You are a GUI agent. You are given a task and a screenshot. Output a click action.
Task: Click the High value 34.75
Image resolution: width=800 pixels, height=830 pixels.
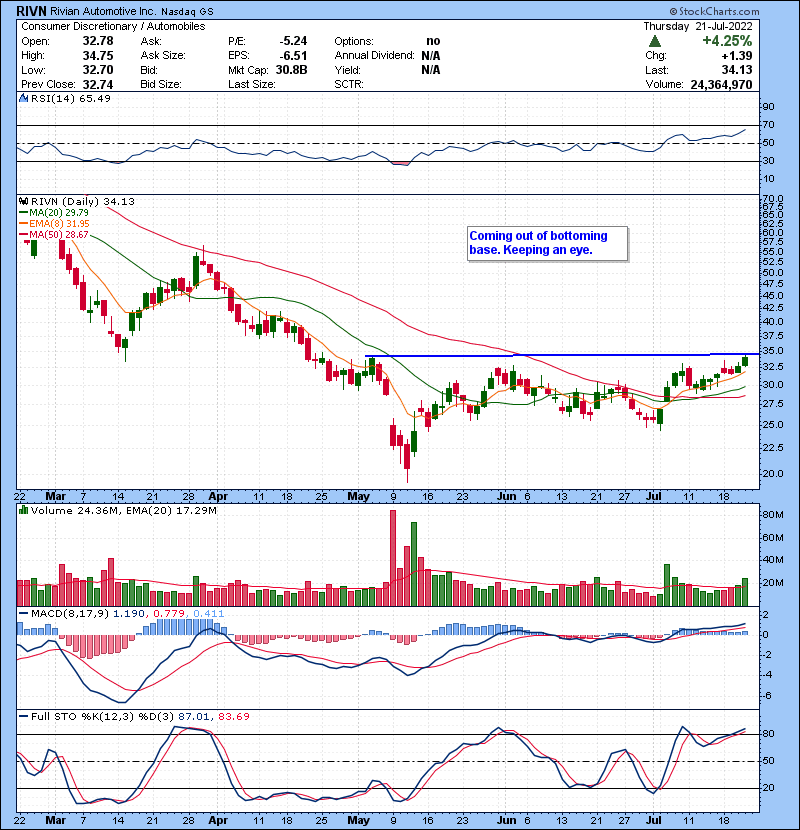click(98, 56)
